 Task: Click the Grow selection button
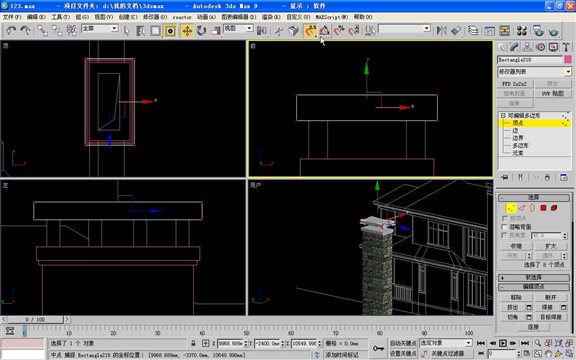pyautogui.click(x=550, y=246)
